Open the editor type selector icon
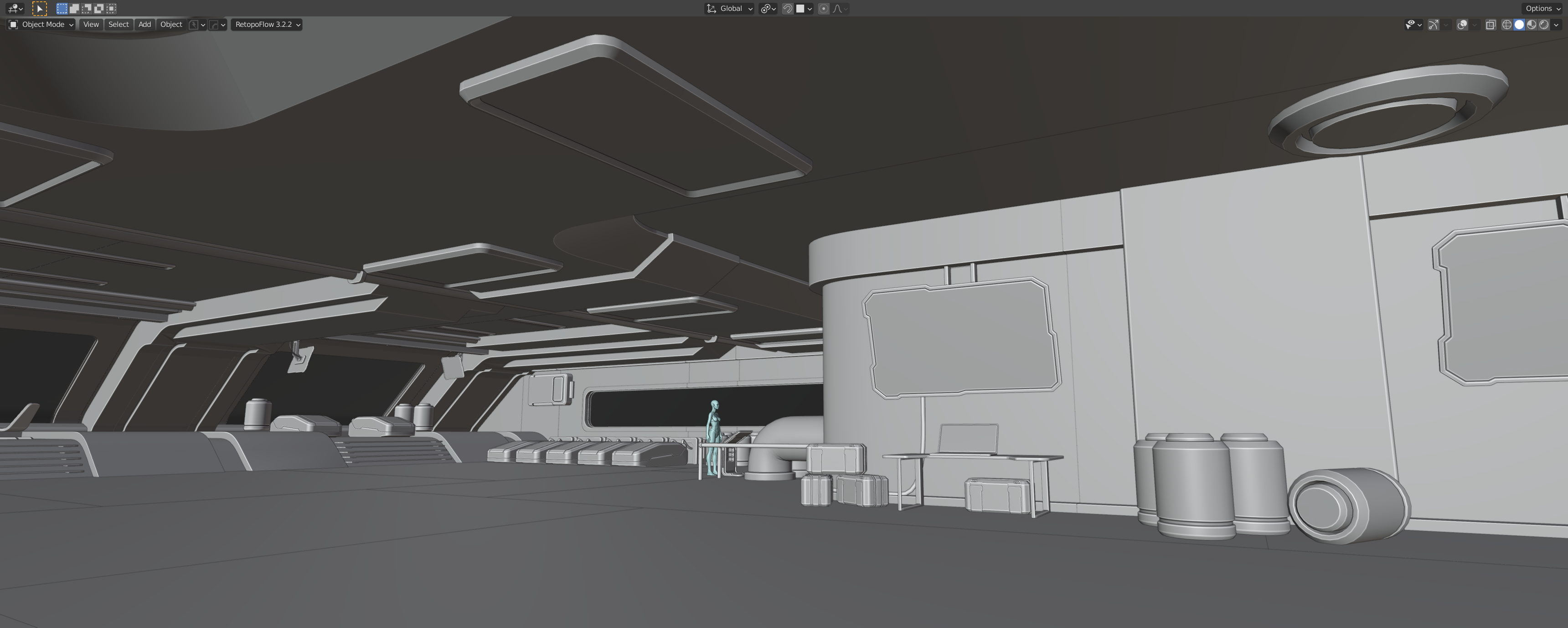 coord(15,9)
